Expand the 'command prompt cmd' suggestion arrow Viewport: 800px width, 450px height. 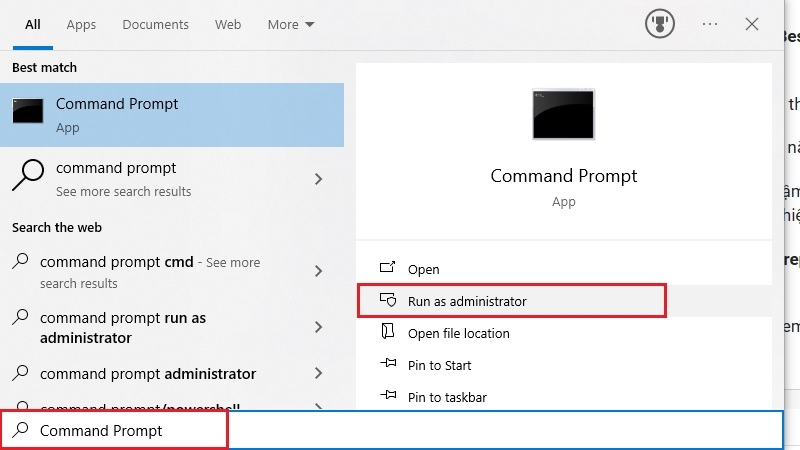pos(318,271)
